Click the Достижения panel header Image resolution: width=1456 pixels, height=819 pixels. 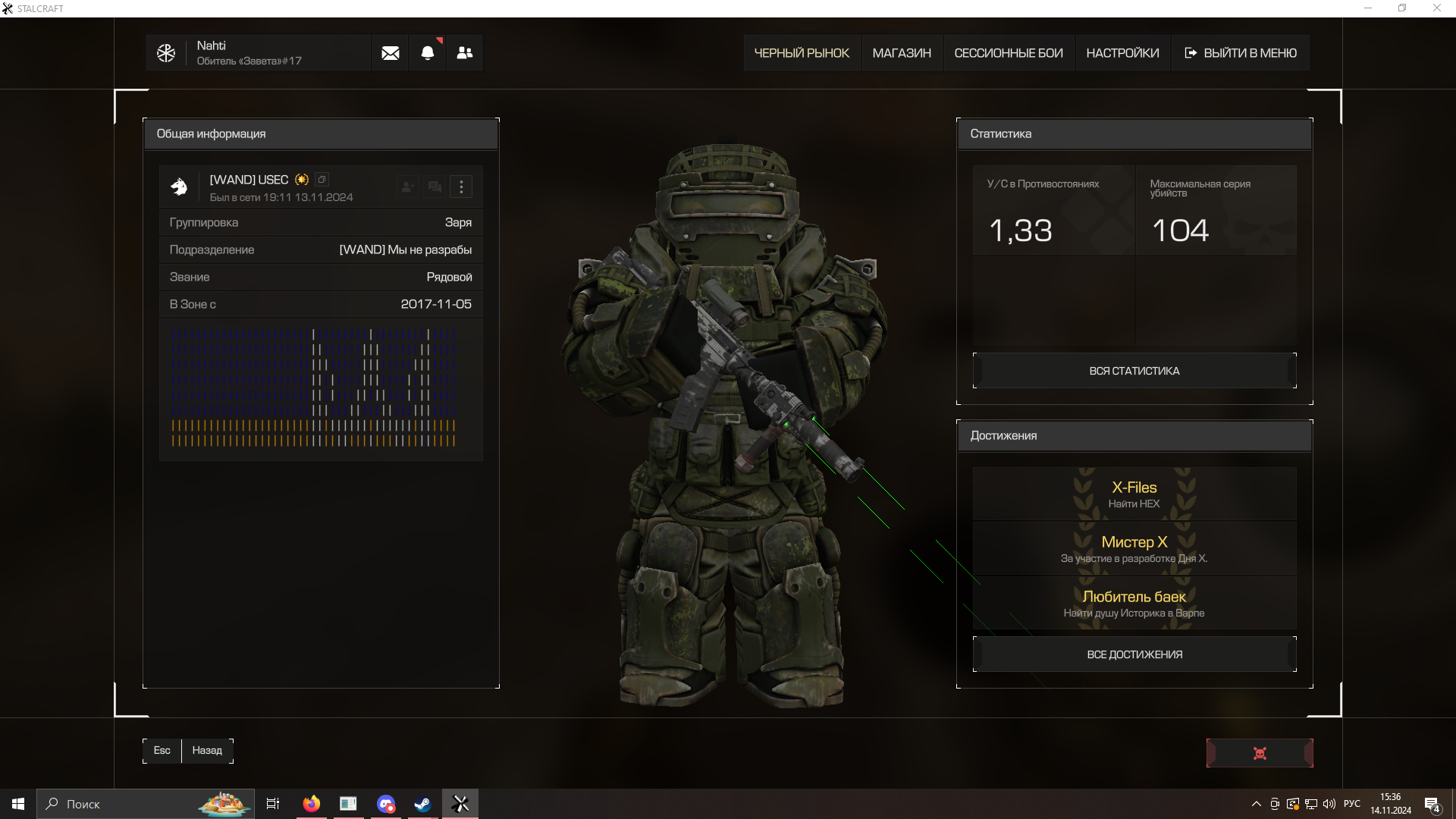[x=1134, y=435]
